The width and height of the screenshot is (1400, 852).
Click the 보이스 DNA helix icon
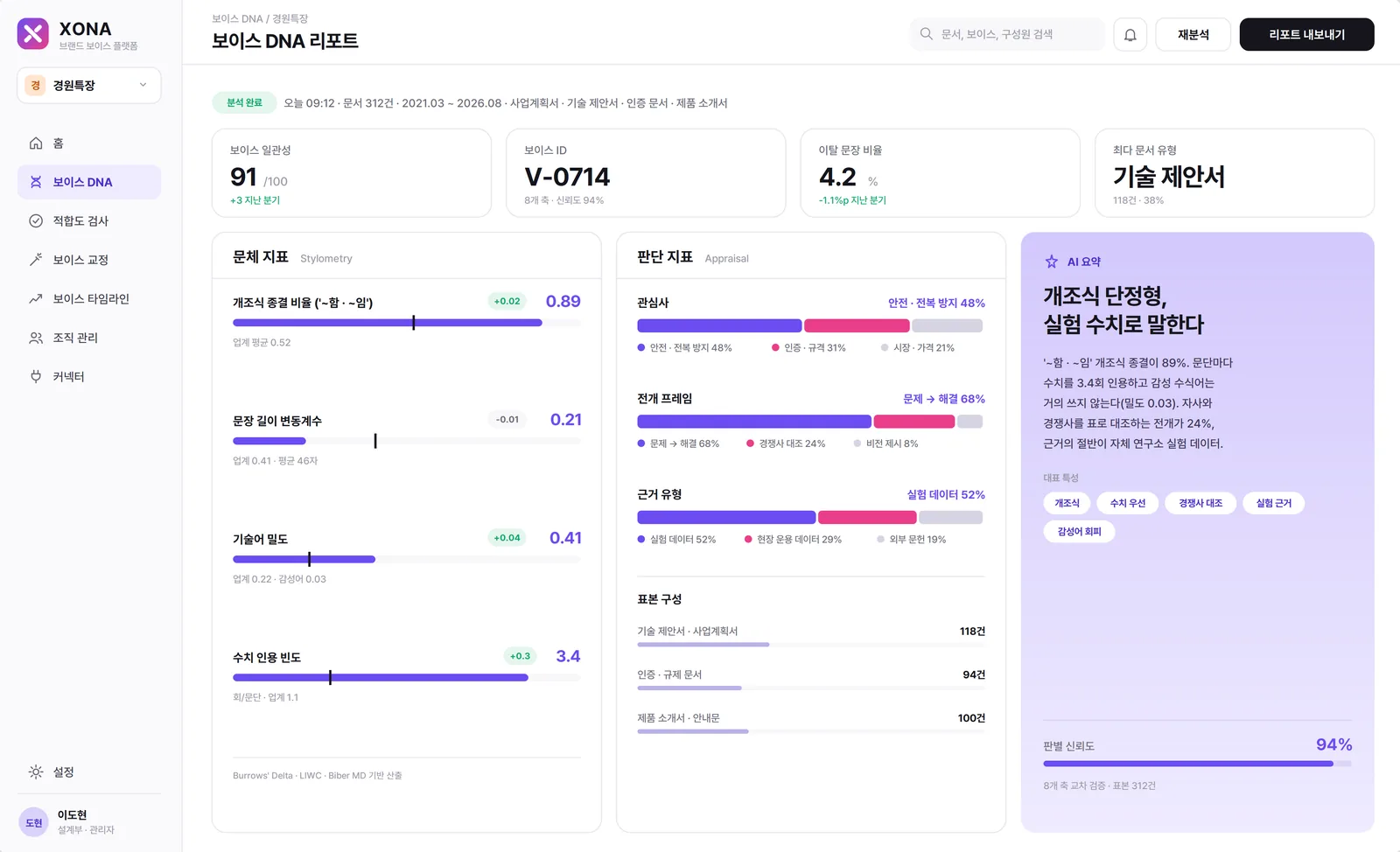(36, 182)
